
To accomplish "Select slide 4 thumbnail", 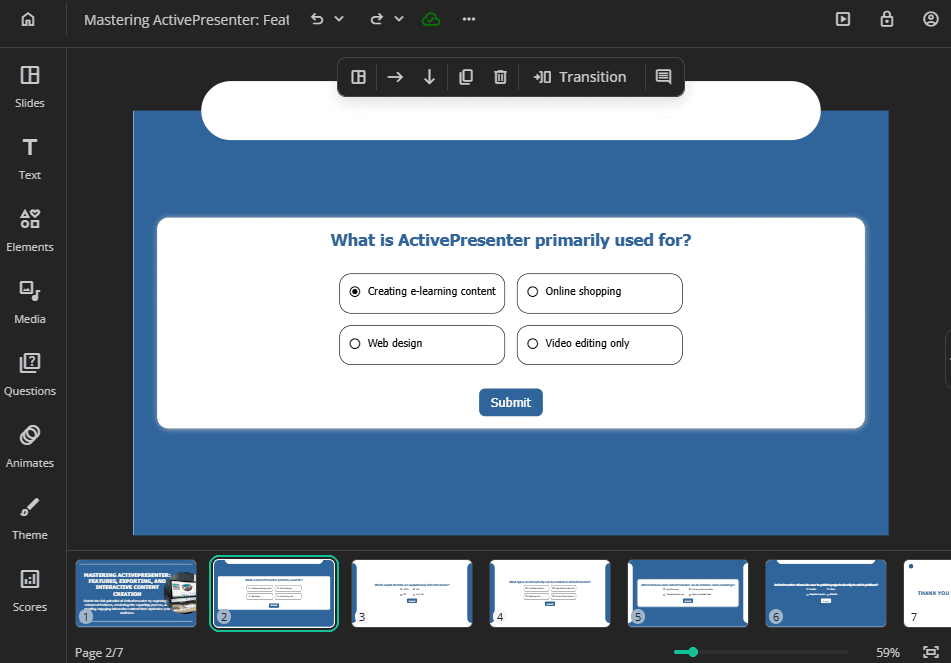I will point(549,593).
